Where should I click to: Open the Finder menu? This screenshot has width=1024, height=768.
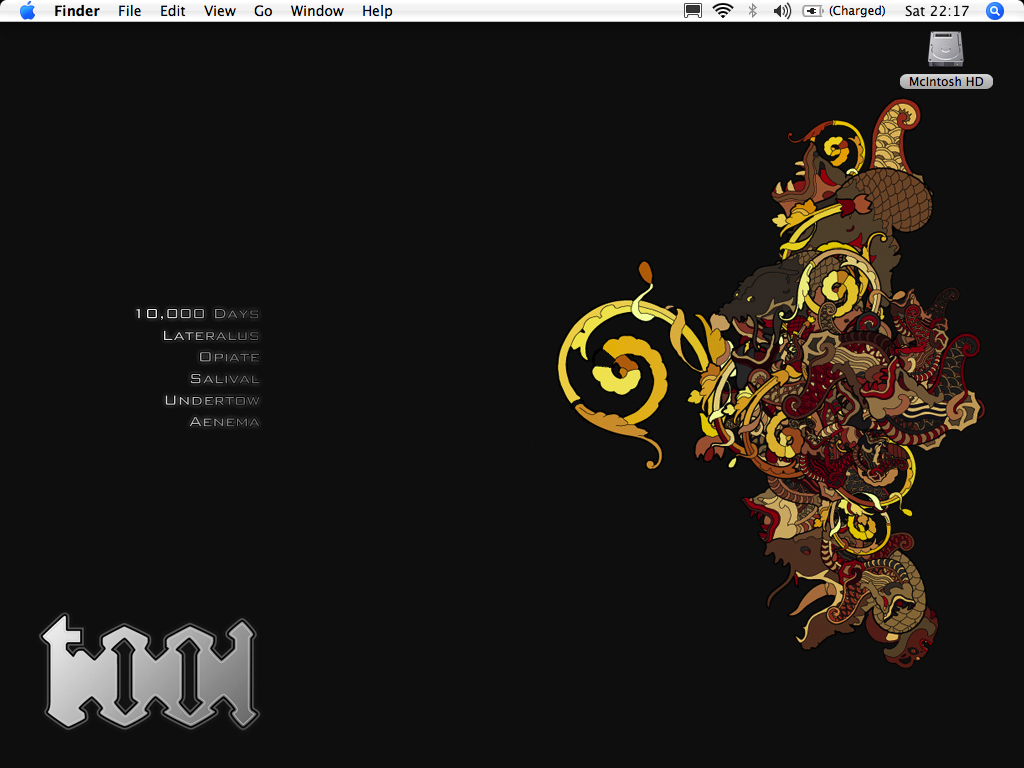(77, 11)
